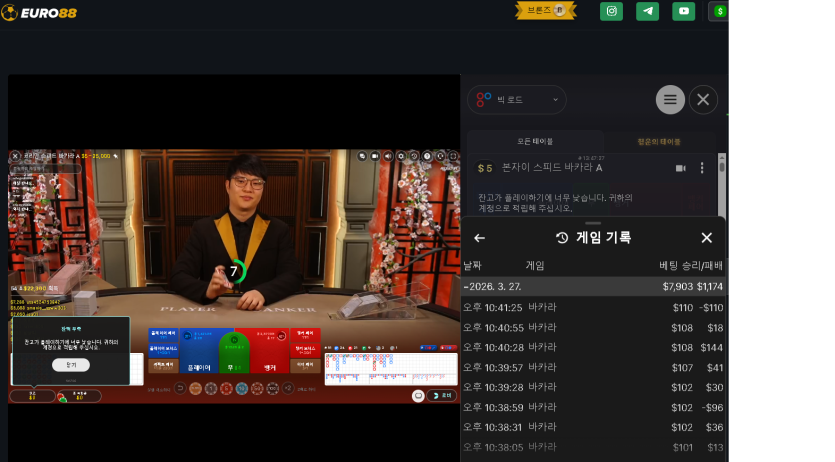Screen dimensions: 835x462
Task: Open the help question mark icon
Action: [427, 156]
